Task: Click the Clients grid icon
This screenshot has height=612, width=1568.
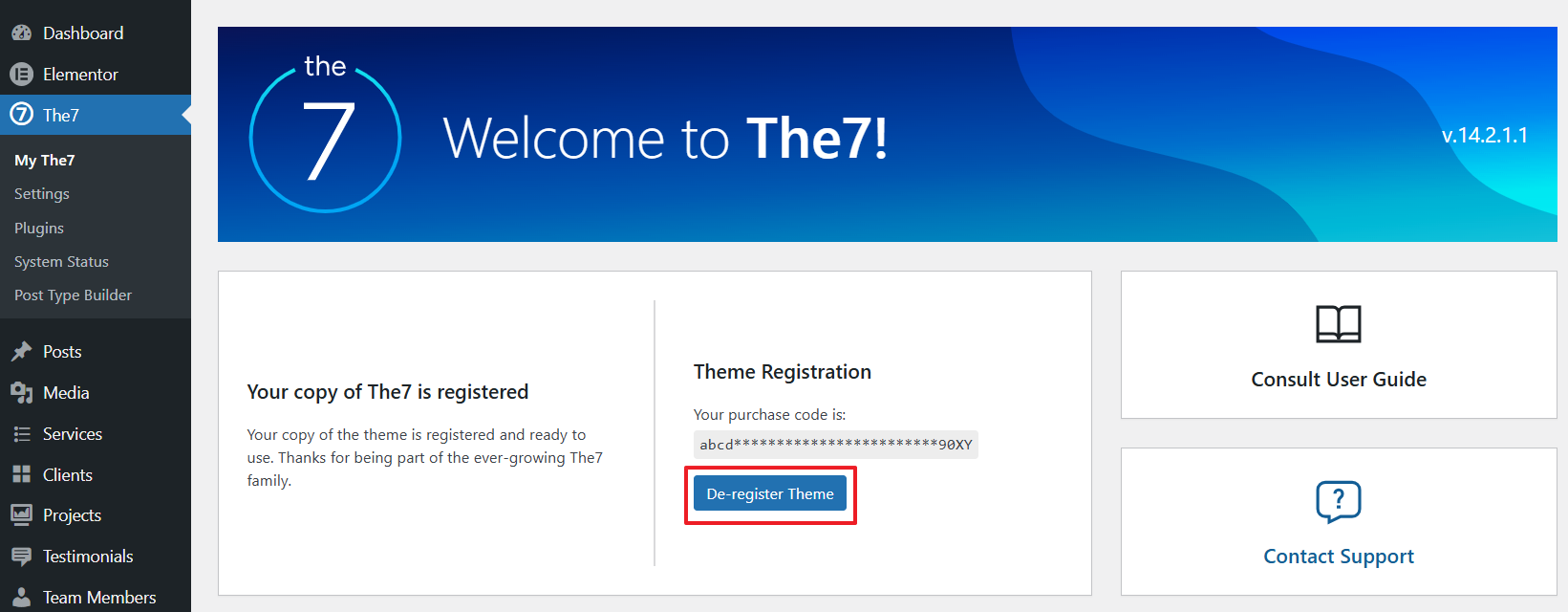Action: pos(21,475)
